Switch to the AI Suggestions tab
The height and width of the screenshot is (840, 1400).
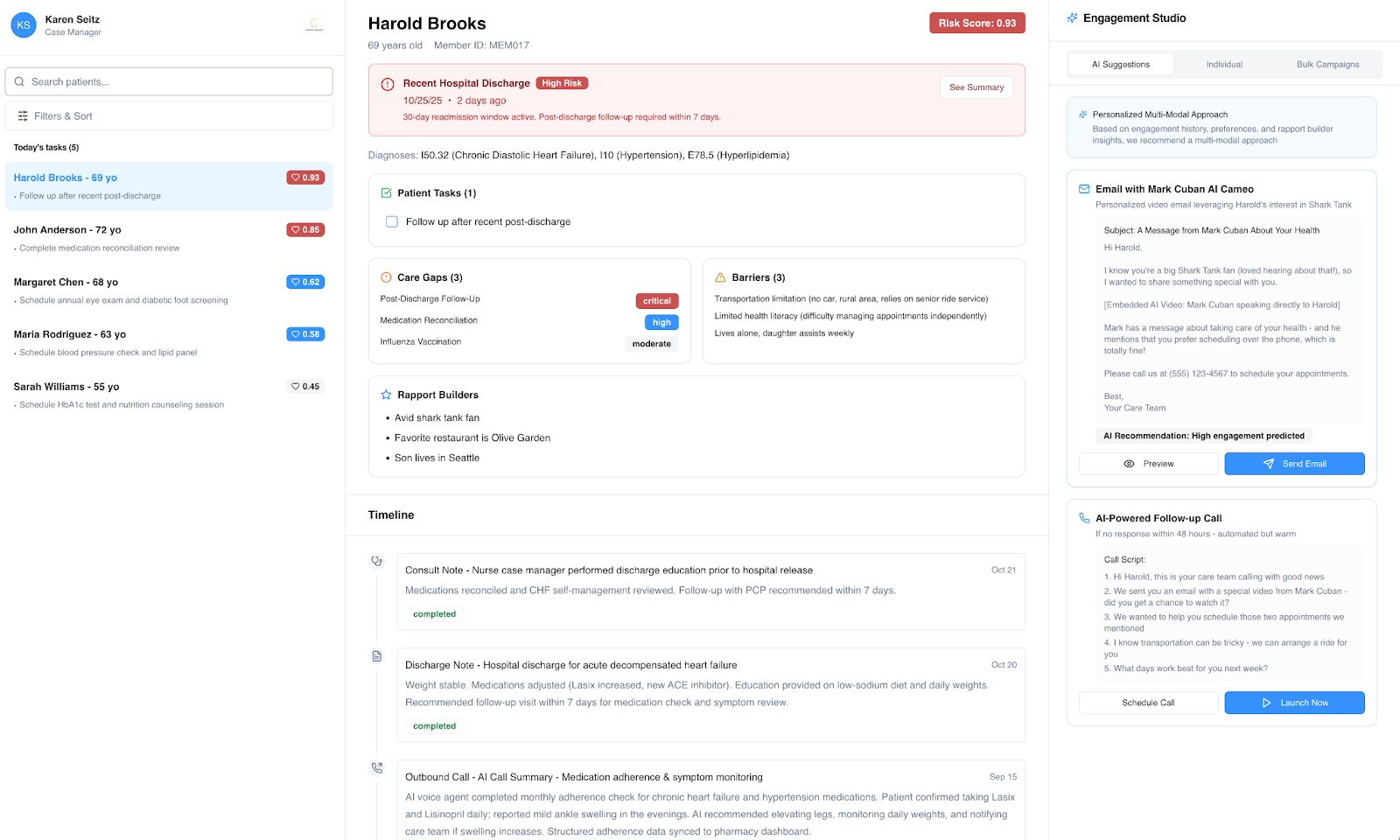point(1120,65)
